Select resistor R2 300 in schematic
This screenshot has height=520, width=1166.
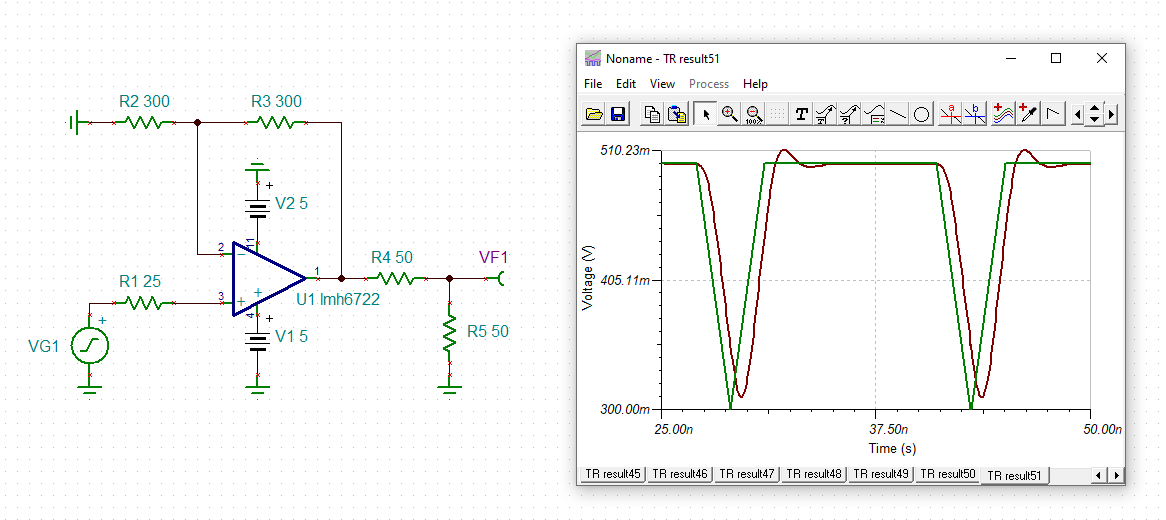coord(145,122)
